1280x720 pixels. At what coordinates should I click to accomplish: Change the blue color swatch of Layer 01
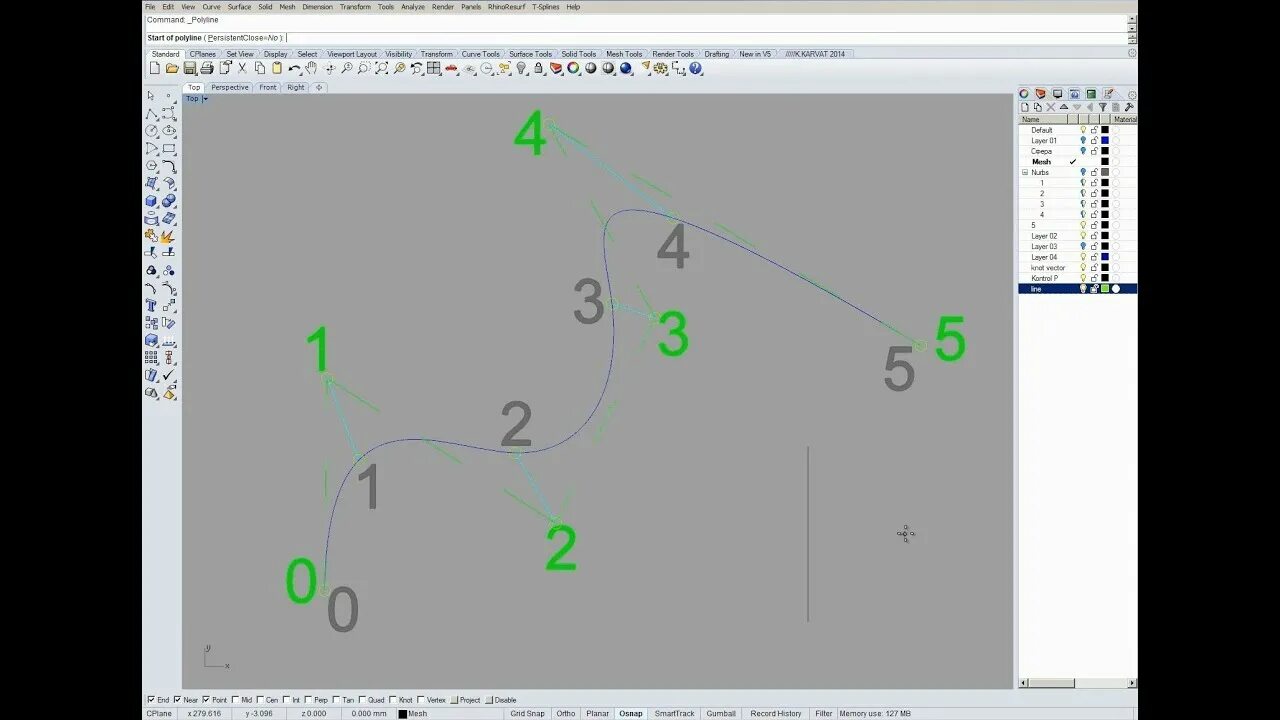(1105, 140)
